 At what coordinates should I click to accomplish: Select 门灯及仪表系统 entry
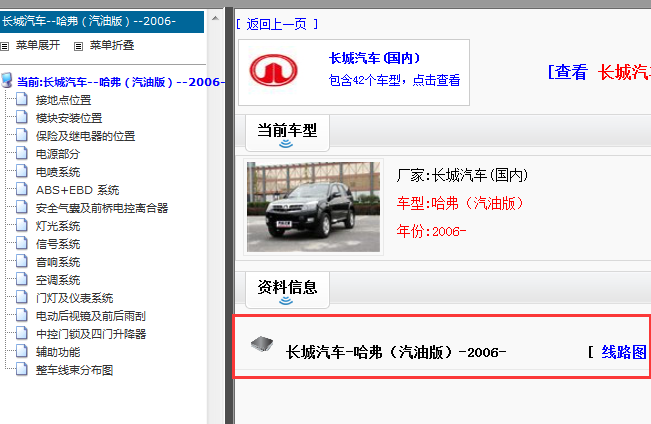click(x=74, y=298)
